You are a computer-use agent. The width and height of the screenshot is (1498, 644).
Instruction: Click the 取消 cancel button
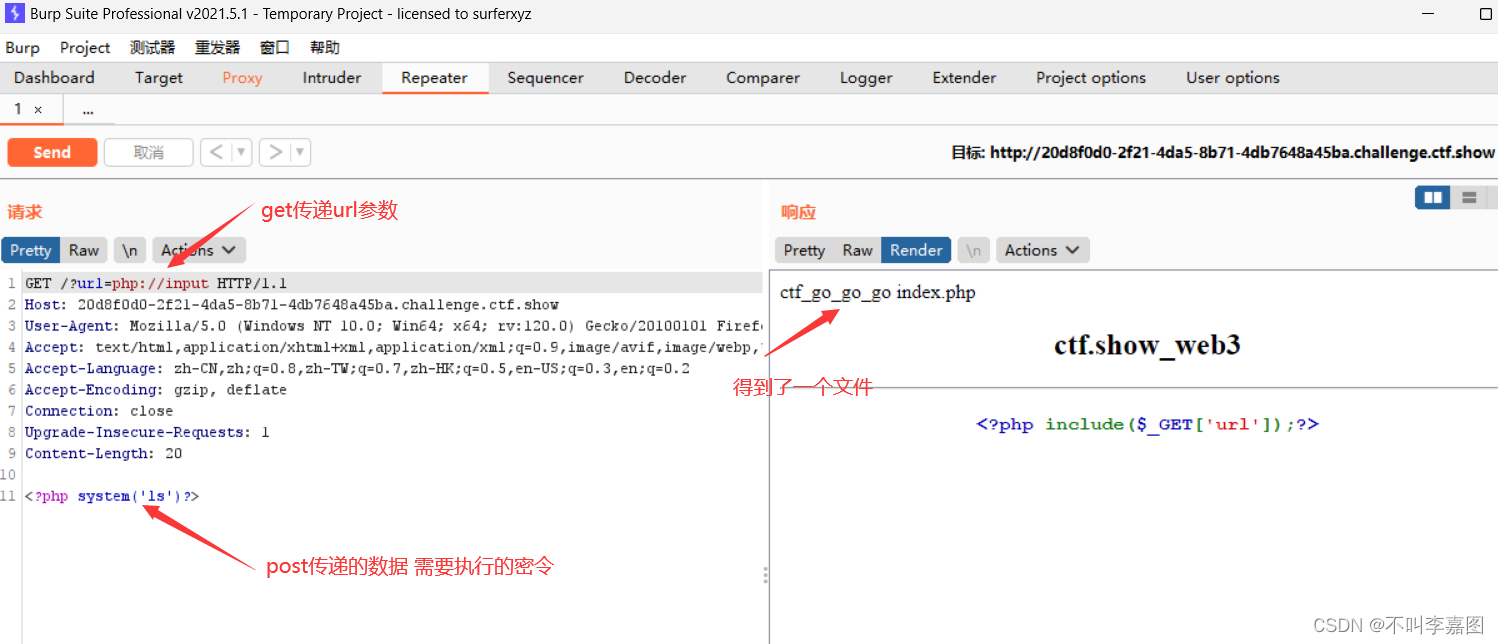148,152
